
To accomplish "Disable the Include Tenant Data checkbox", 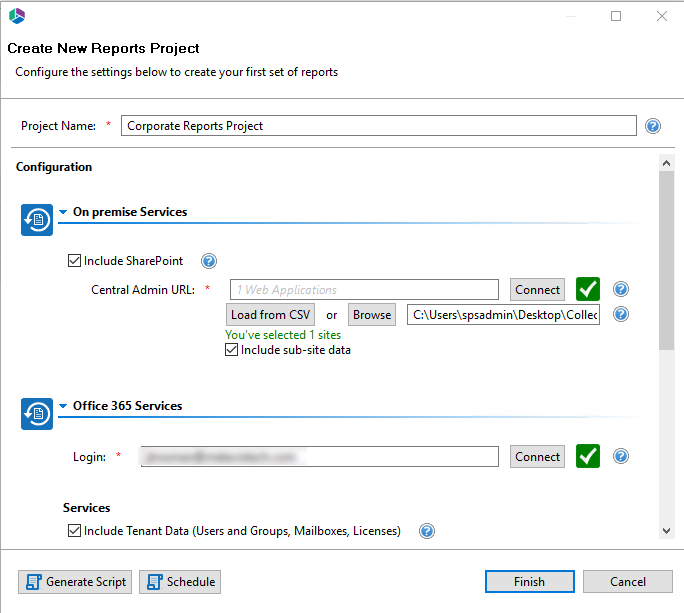I will [x=74, y=531].
